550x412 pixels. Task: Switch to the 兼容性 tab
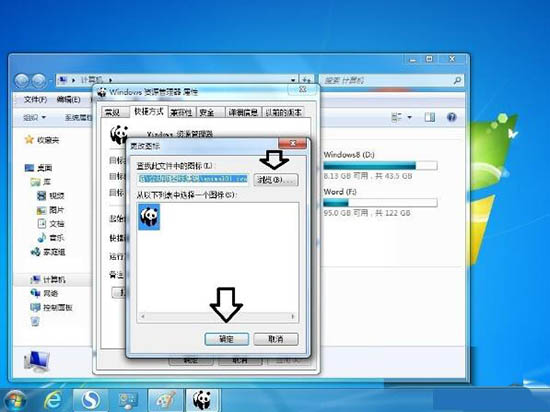[181, 113]
